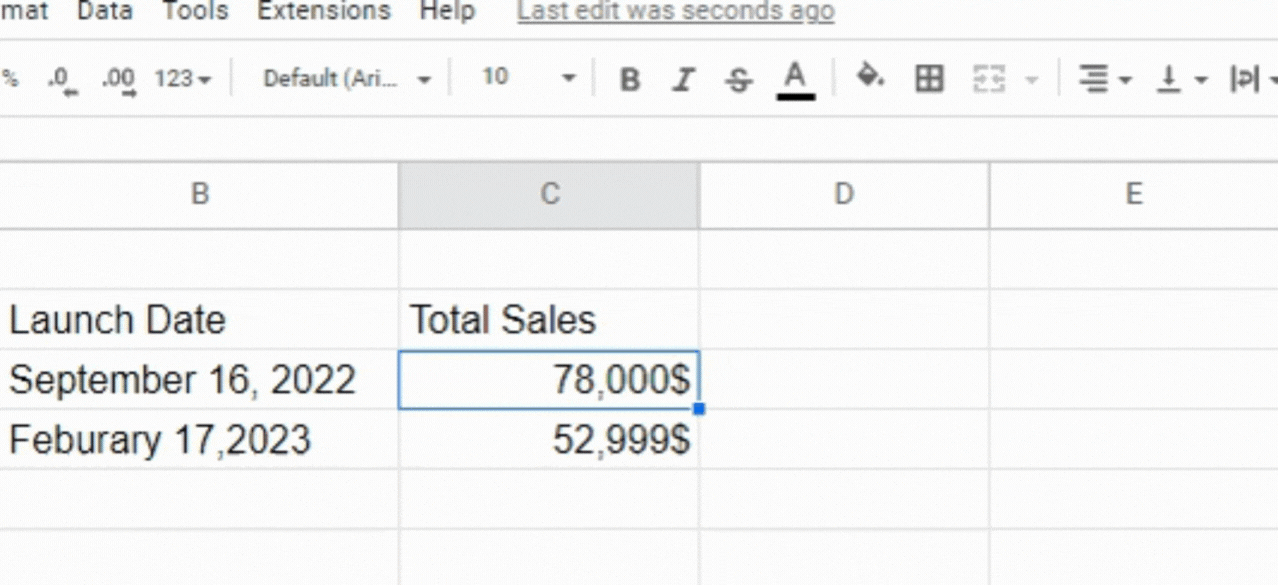Image resolution: width=1278 pixels, height=585 pixels.
Task: Open the Help menu
Action: 447,12
